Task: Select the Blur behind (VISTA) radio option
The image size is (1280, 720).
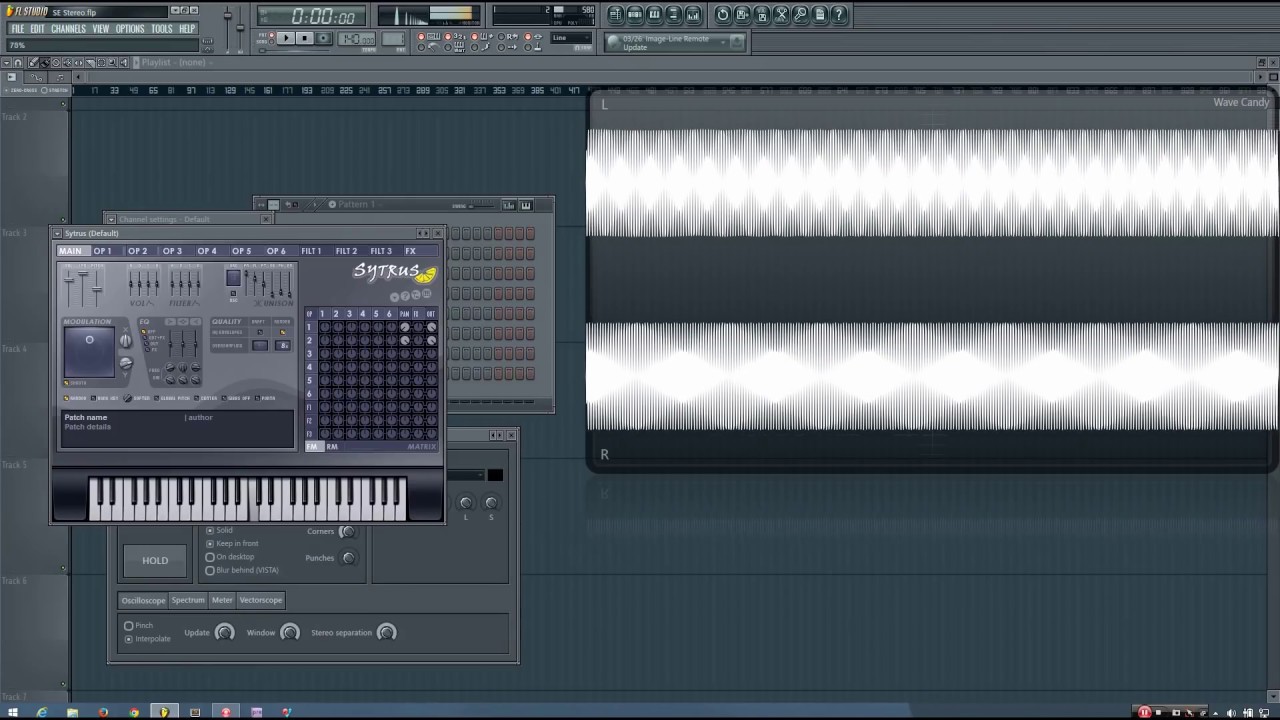Action: [x=242, y=570]
